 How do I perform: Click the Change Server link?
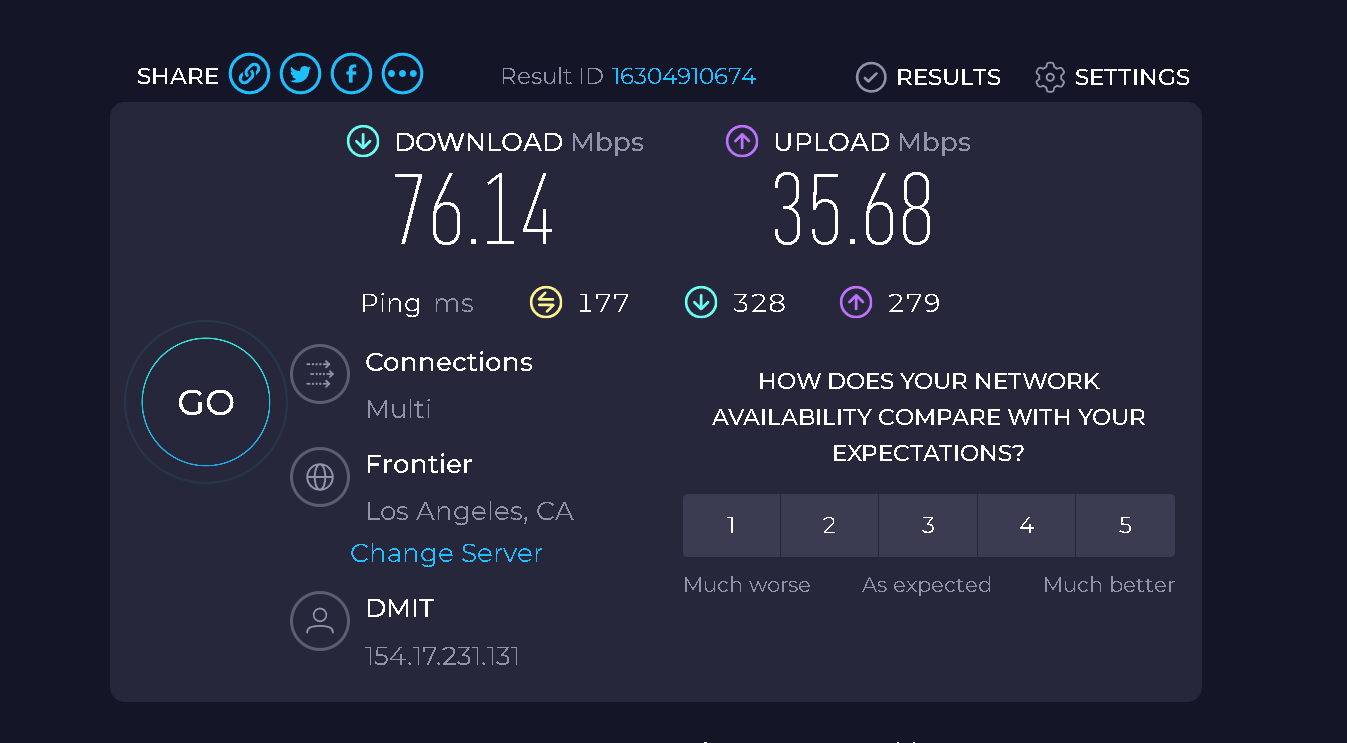446,553
